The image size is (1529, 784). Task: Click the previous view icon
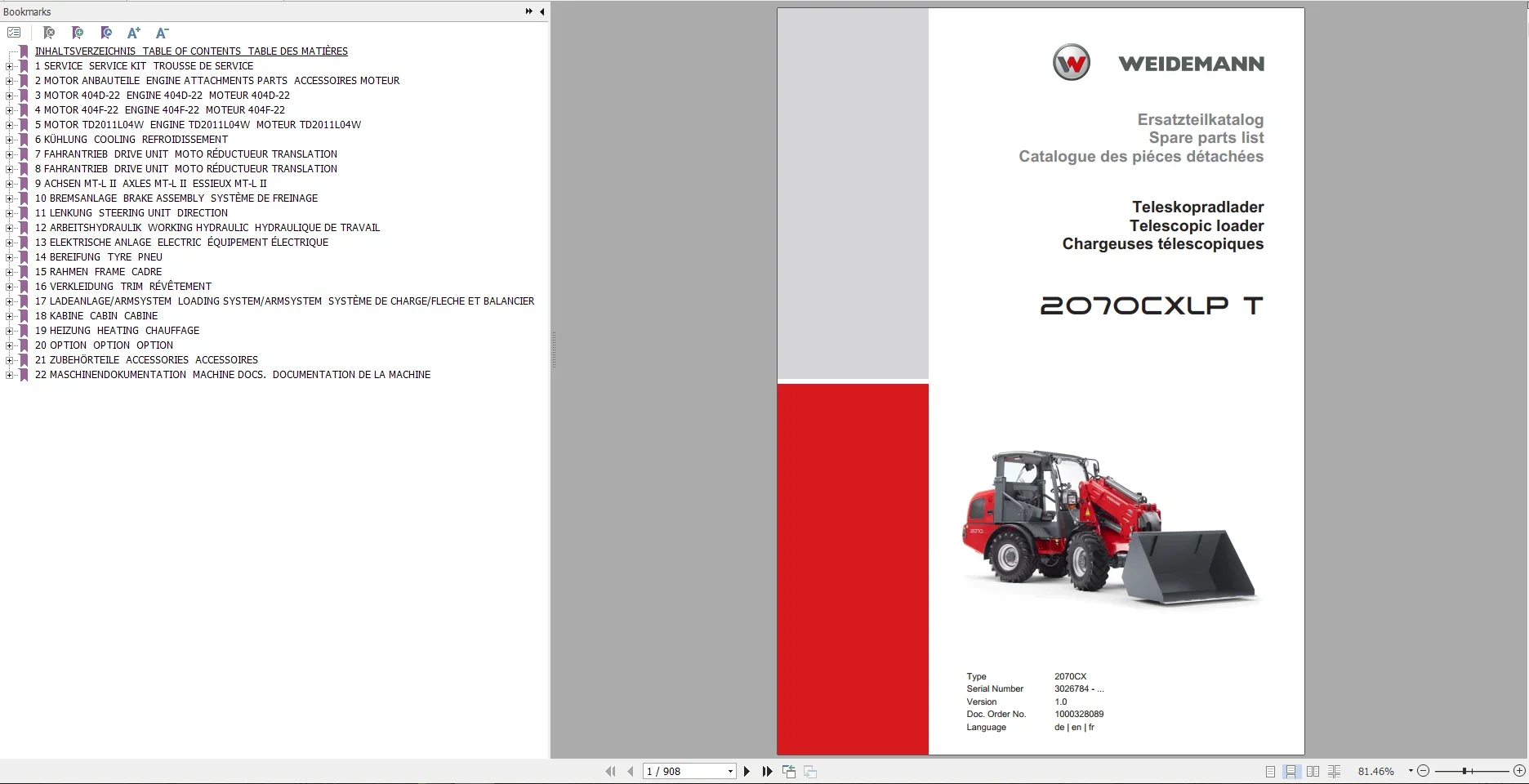[x=789, y=771]
